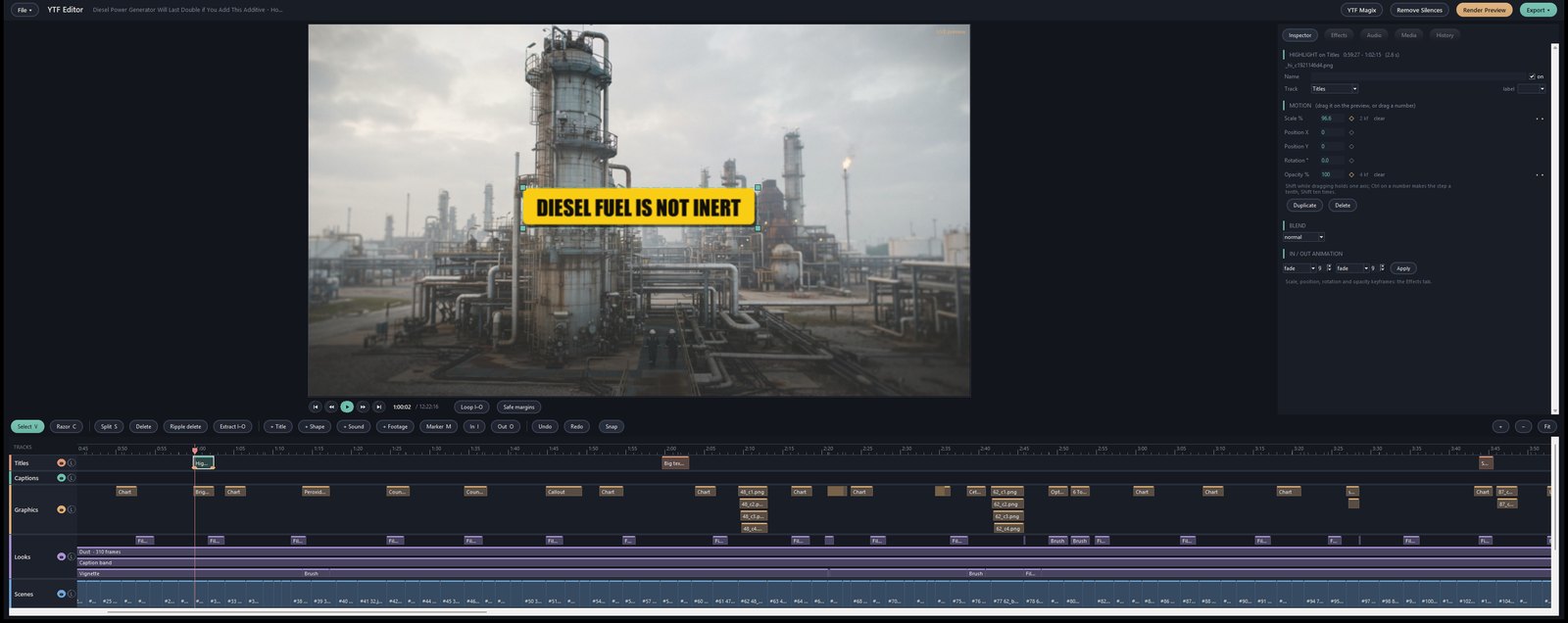Toggle the Rotation keyframe diamond
This screenshot has height=623, width=1568.
[1351, 161]
